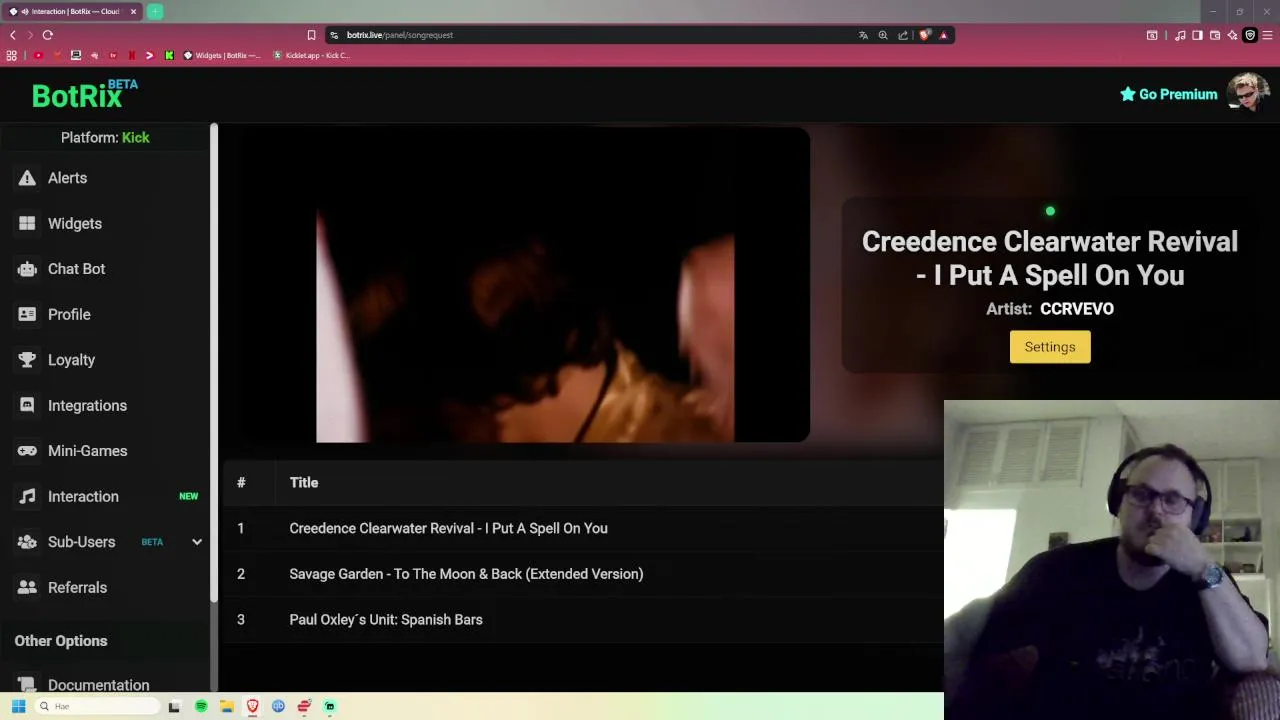The height and width of the screenshot is (720, 1280).
Task: Go back in browser history
Action: [12, 35]
